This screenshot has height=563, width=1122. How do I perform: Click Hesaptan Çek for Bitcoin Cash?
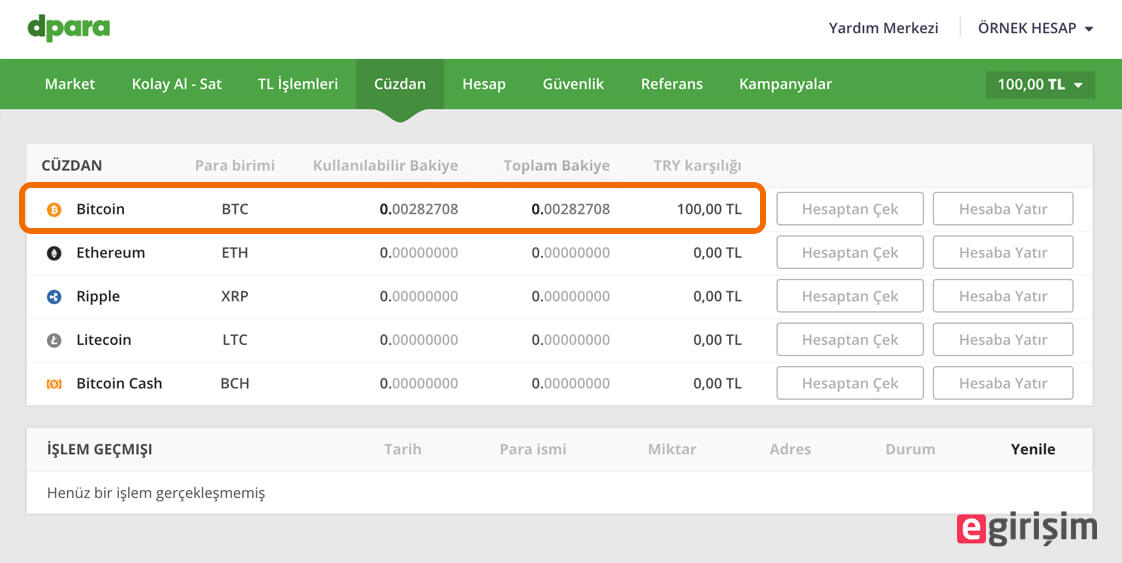click(x=850, y=383)
